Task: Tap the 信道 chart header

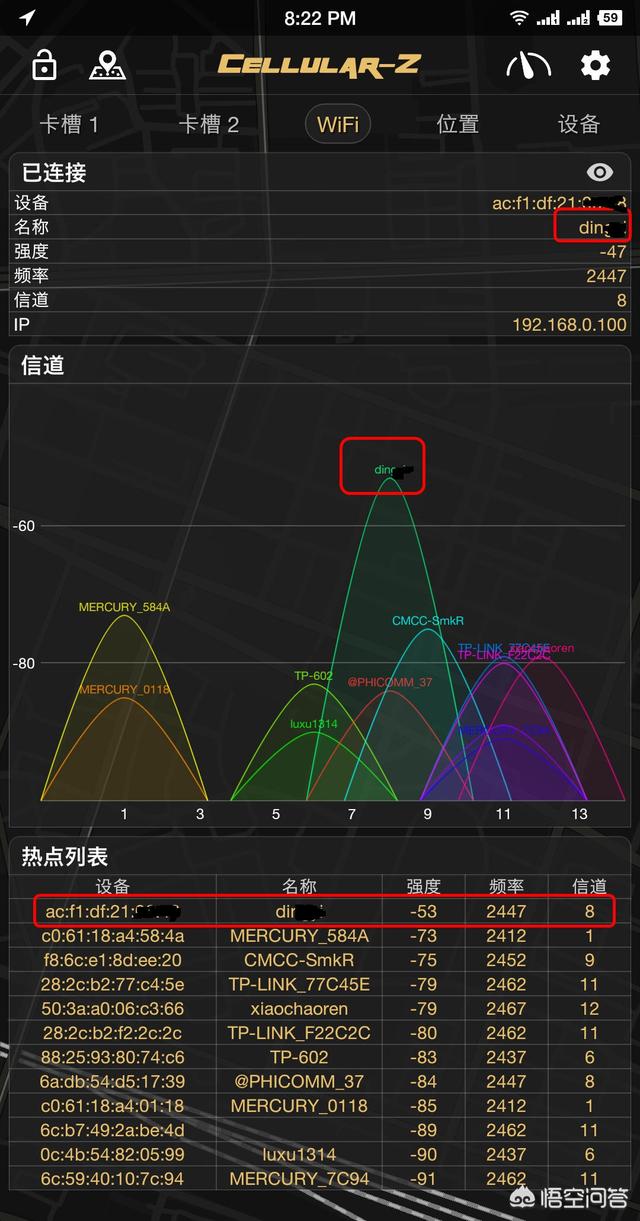Action: point(43,365)
